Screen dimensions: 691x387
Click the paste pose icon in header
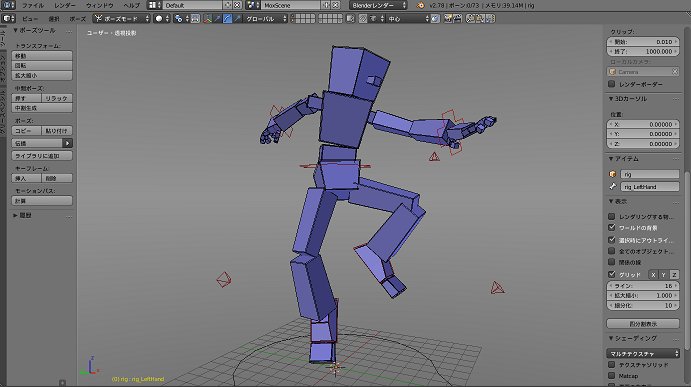click(480, 19)
